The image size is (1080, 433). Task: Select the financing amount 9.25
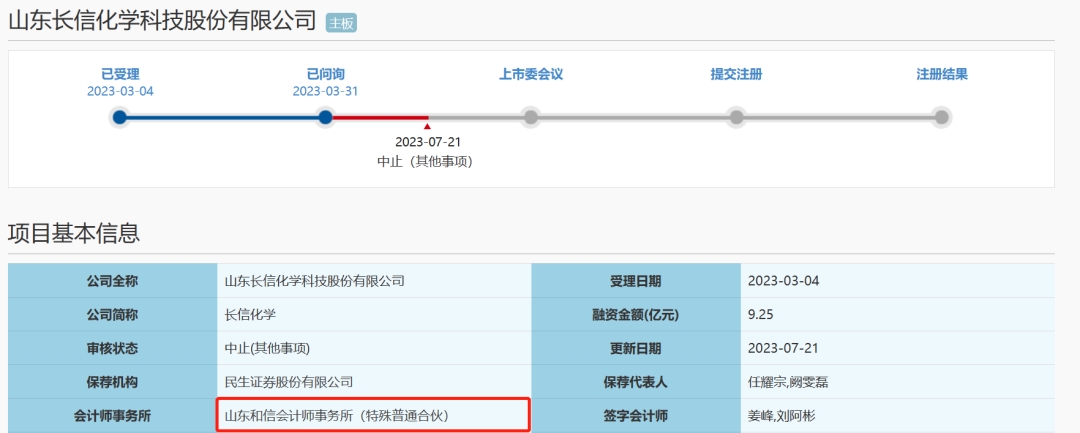coord(761,315)
